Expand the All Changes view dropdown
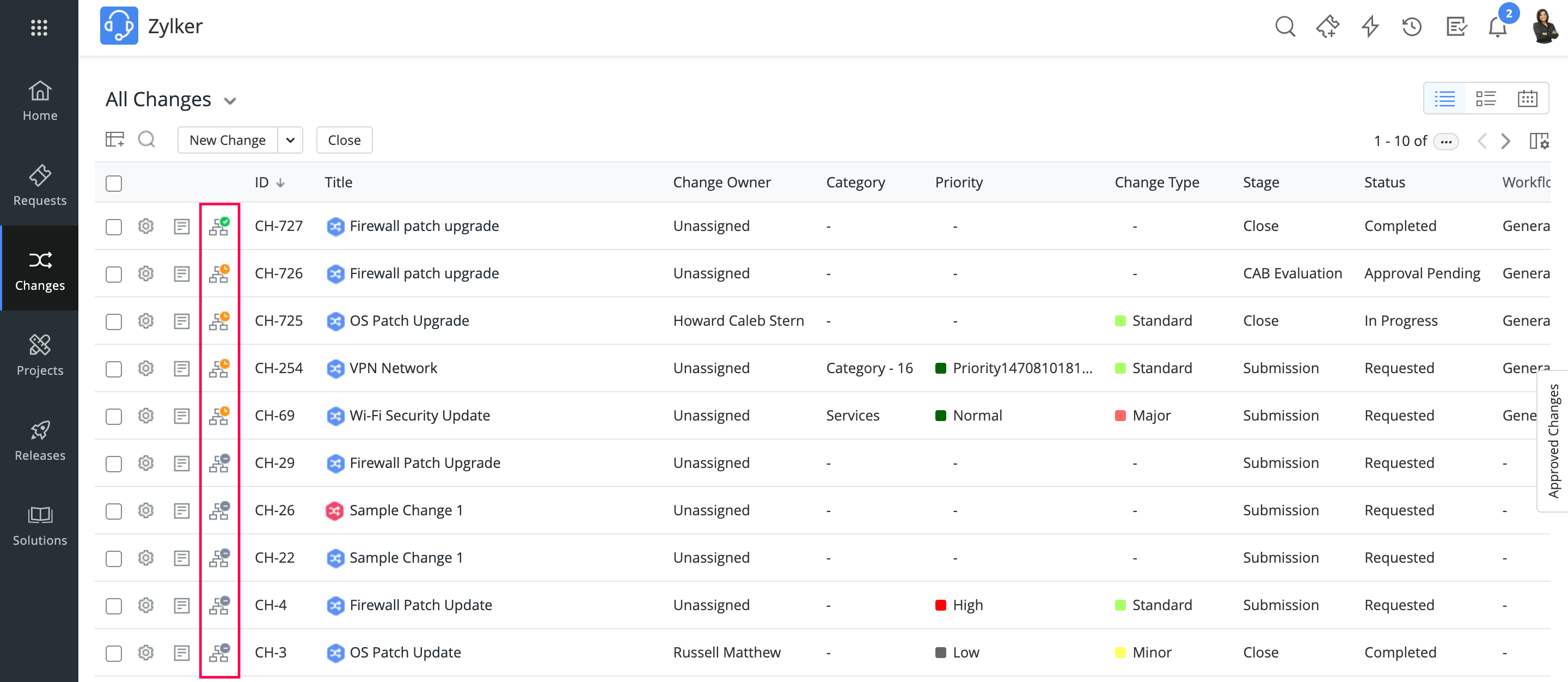Image resolution: width=1568 pixels, height=682 pixels. coord(230,101)
